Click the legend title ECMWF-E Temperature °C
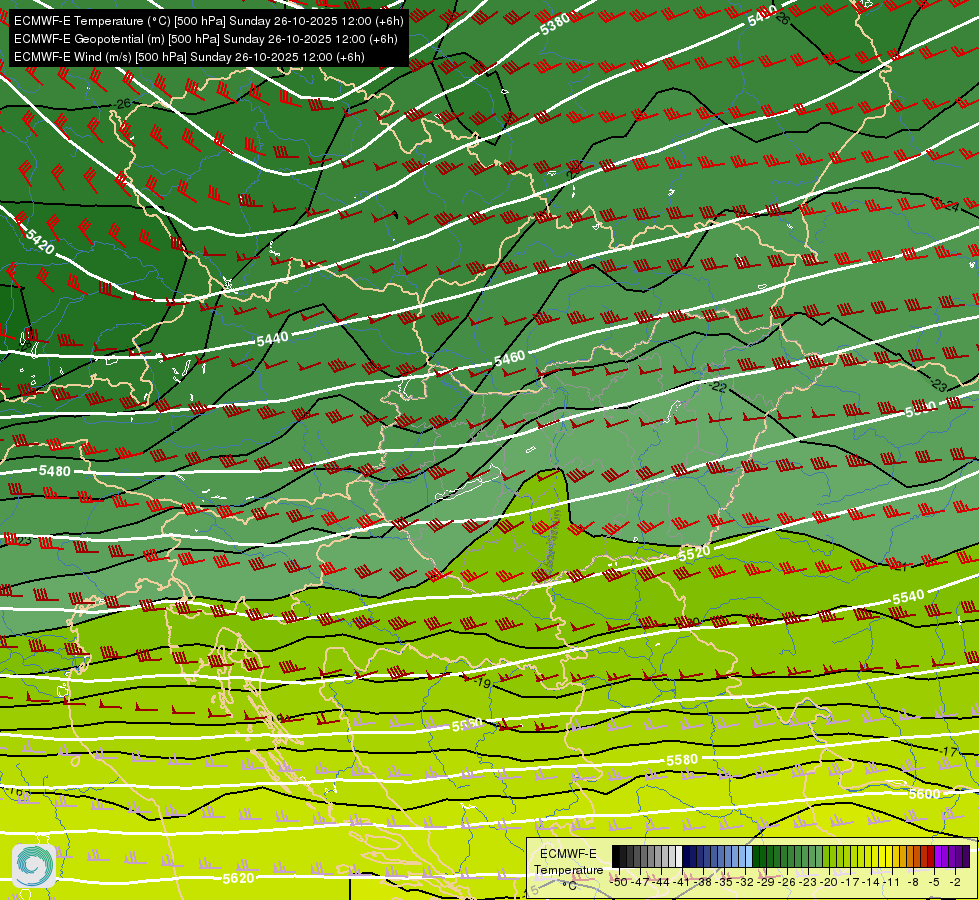Image resolution: width=979 pixels, height=900 pixels. [x=568, y=869]
